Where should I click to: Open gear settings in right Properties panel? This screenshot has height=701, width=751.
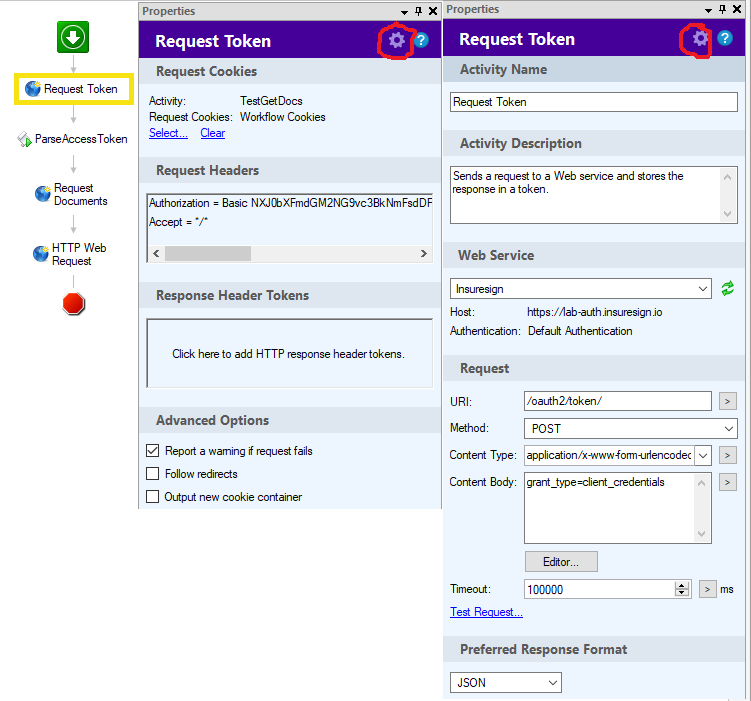[x=700, y=38]
